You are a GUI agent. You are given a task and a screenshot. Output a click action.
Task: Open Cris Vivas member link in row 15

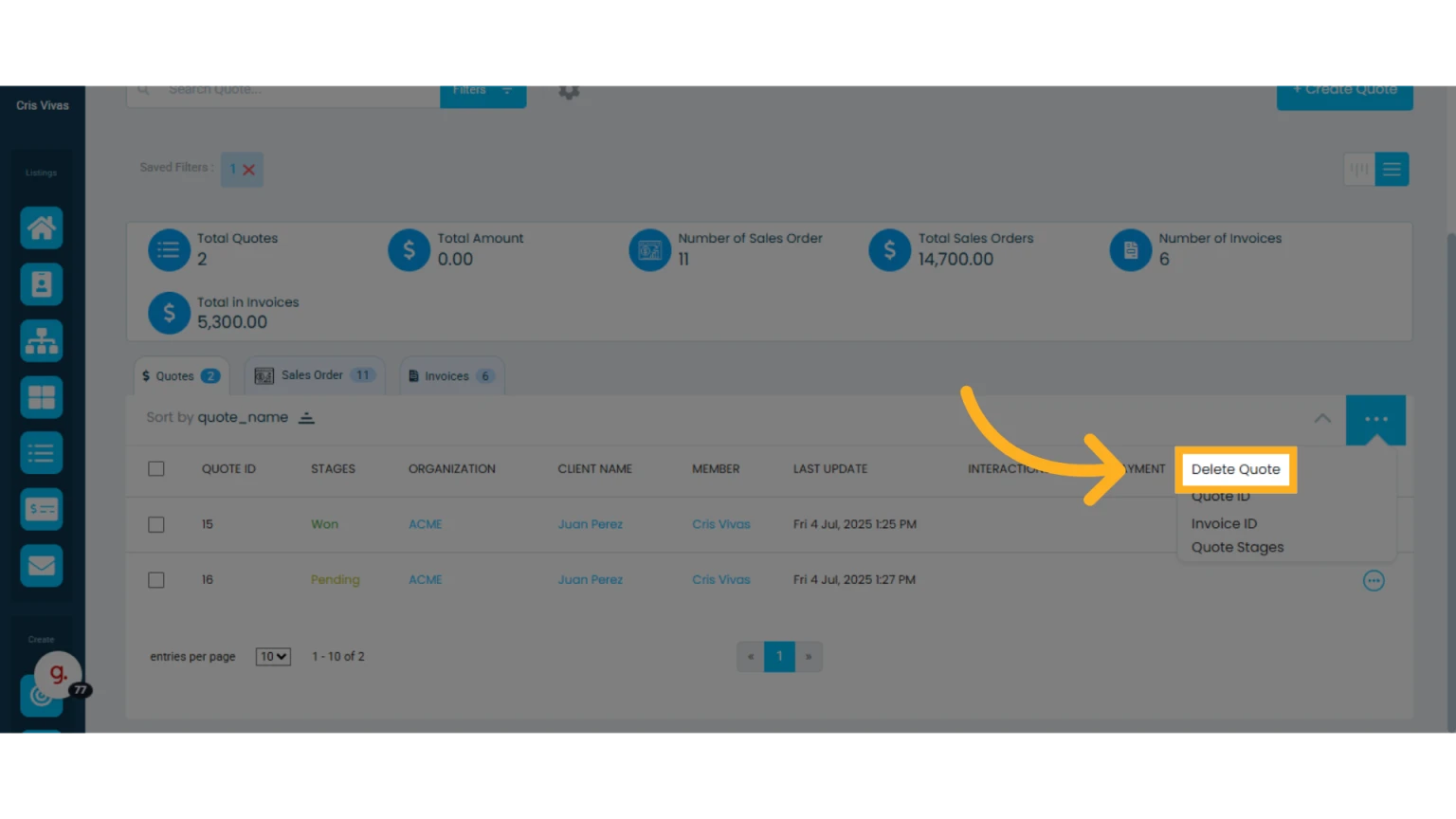click(x=721, y=524)
